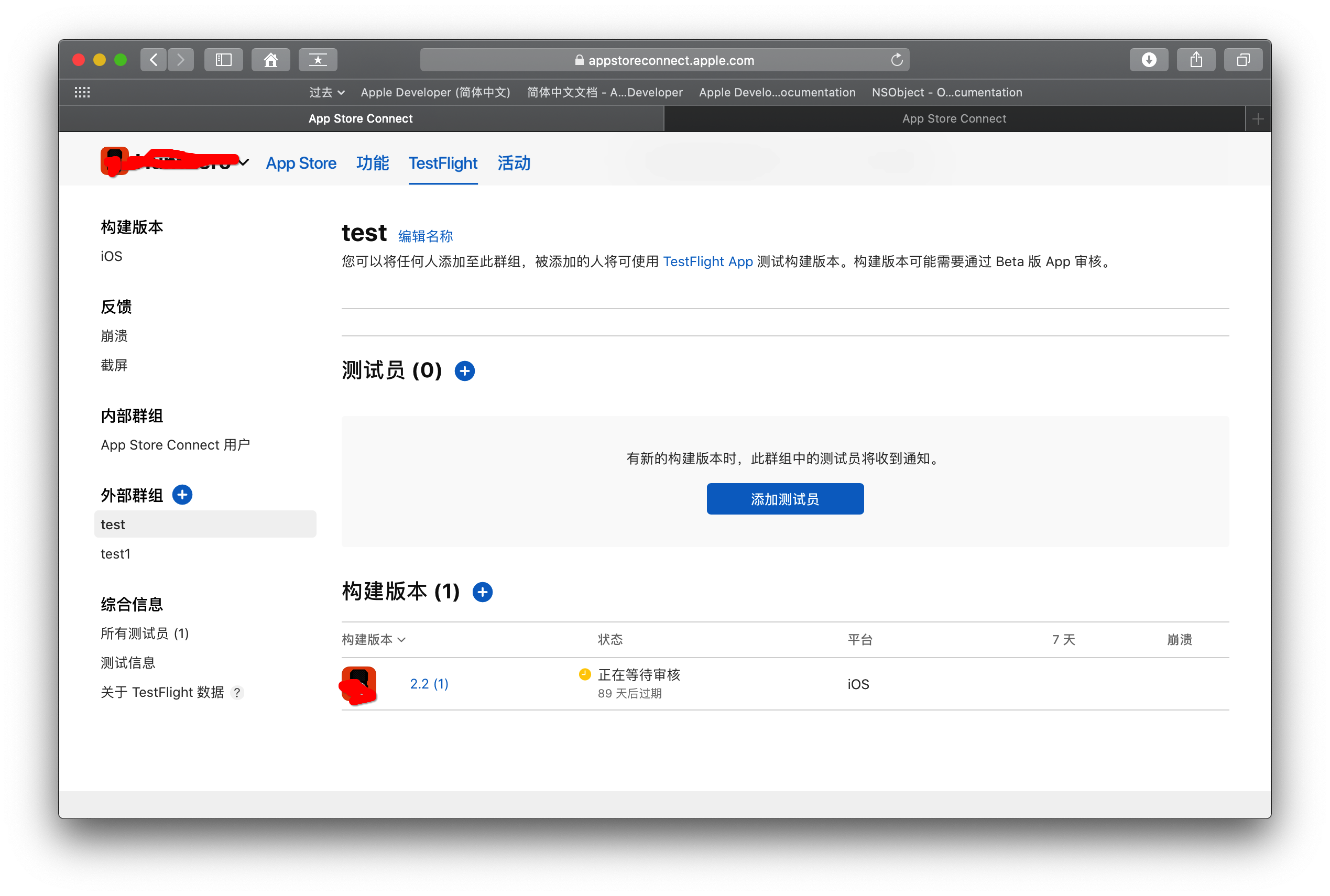Click the add build version plus icon
The height and width of the screenshot is (896, 1330).
(482, 591)
